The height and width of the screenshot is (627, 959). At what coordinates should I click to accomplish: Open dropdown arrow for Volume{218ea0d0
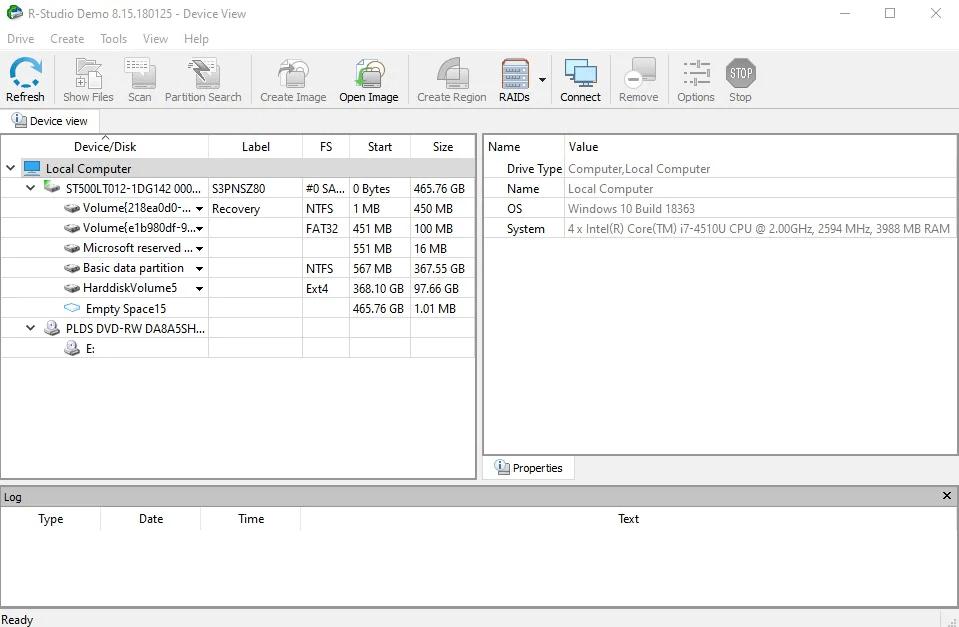199,209
